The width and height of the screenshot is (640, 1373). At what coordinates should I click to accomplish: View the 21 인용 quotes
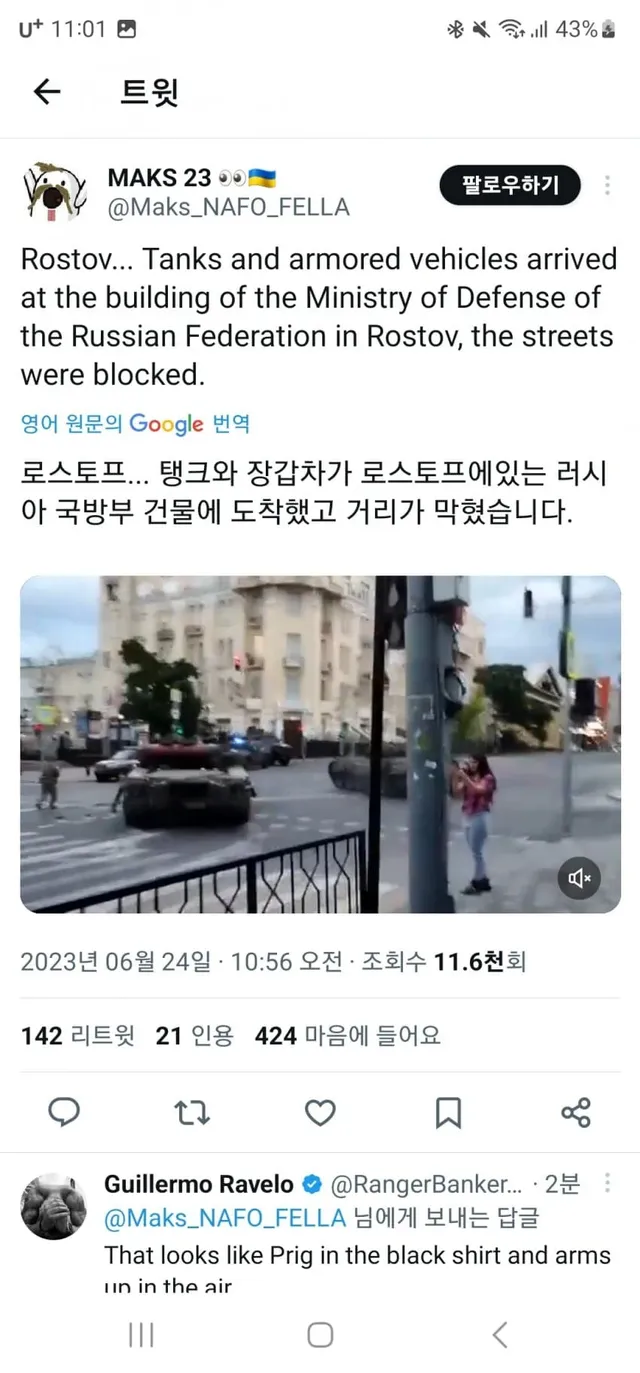194,1036
